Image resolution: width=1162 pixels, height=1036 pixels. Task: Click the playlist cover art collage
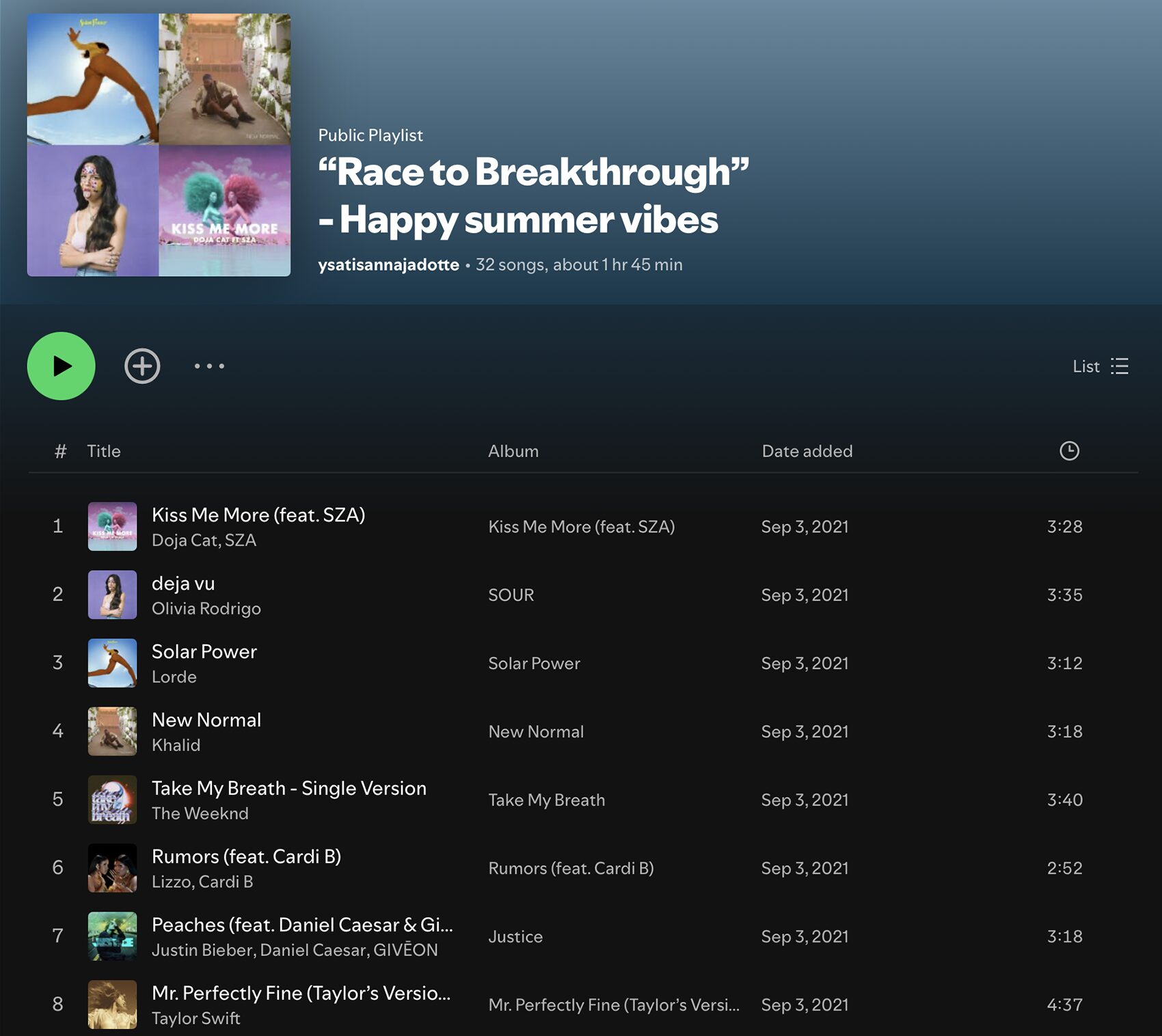coord(159,145)
